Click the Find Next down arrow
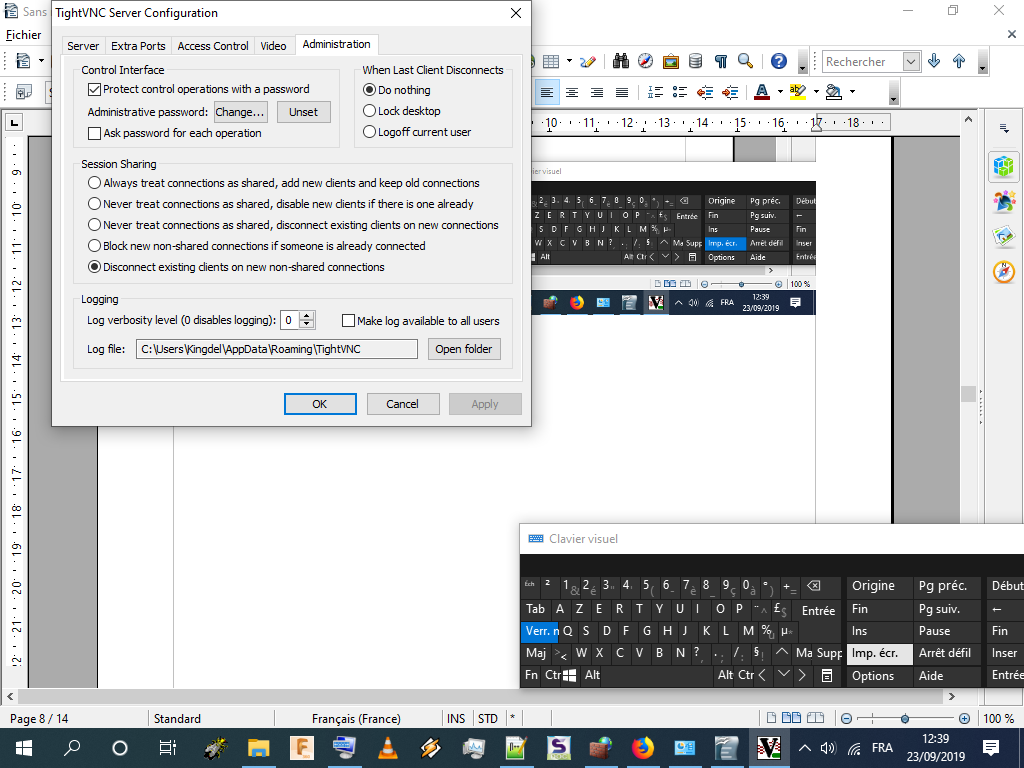1024x768 pixels. pos(934,61)
